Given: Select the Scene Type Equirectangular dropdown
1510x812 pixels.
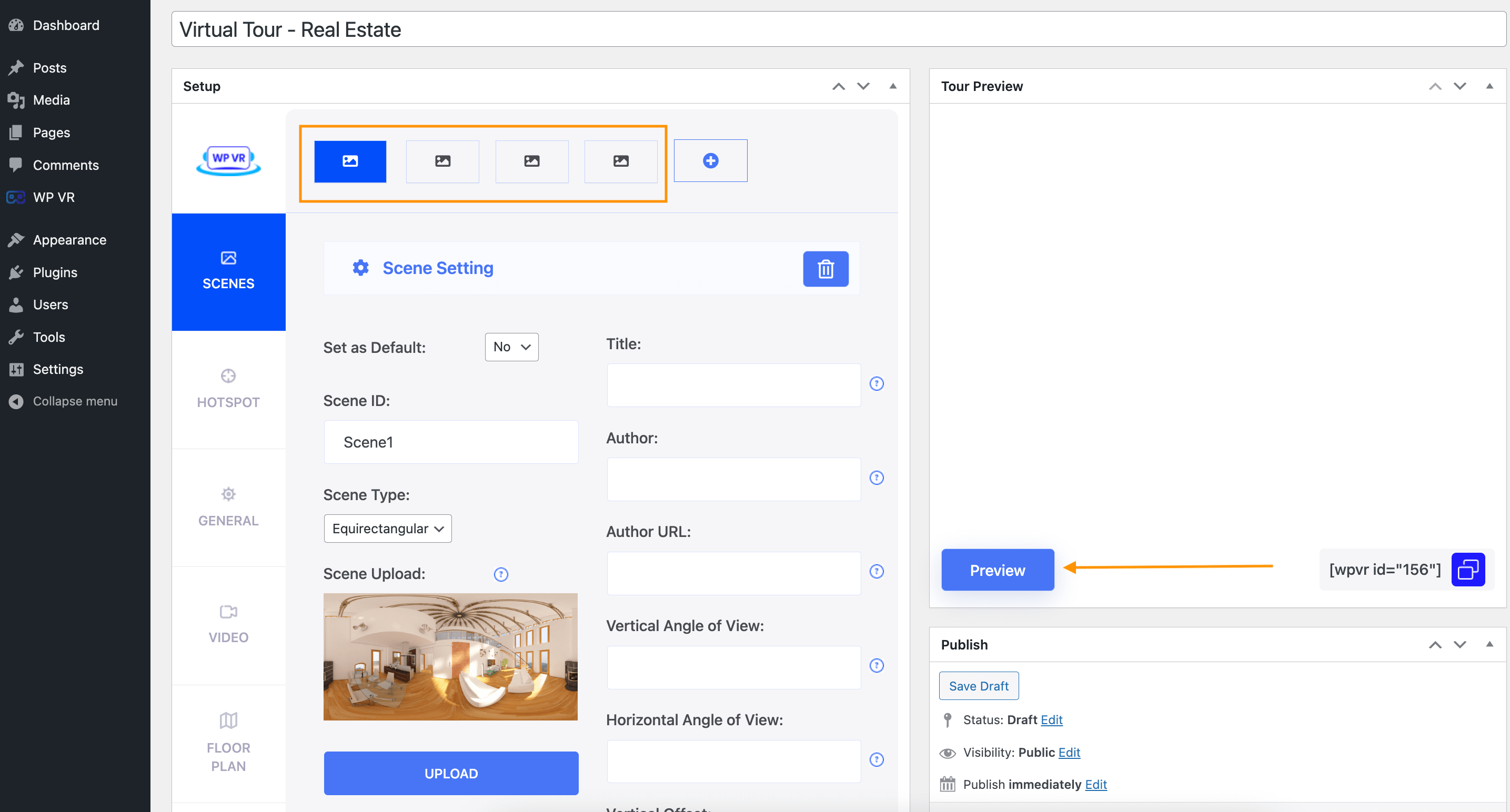Looking at the screenshot, I should tap(386, 528).
